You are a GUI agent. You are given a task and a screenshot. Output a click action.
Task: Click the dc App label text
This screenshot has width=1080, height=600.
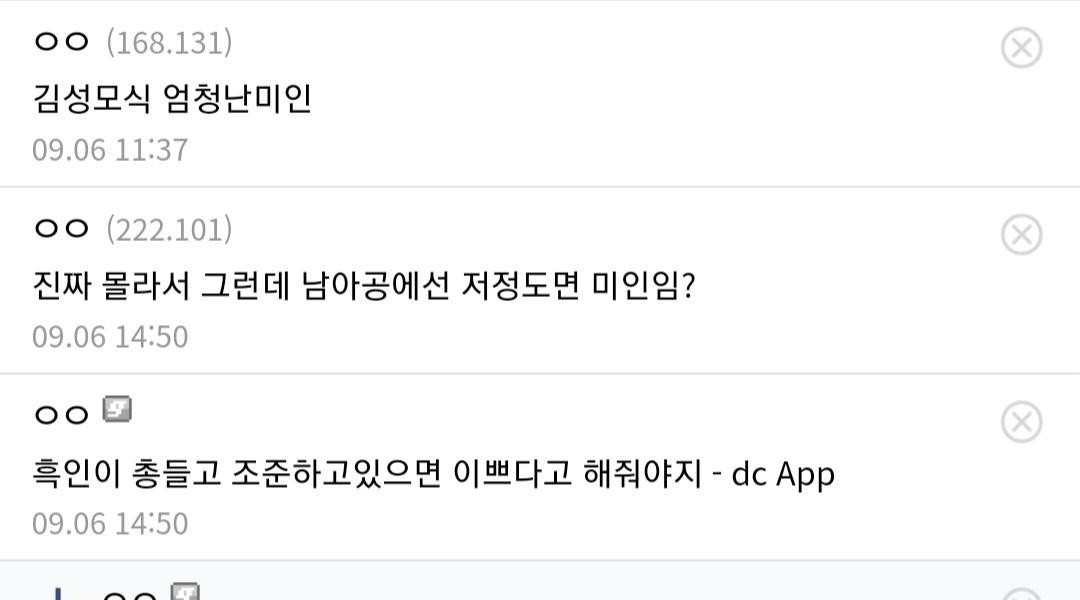(783, 474)
